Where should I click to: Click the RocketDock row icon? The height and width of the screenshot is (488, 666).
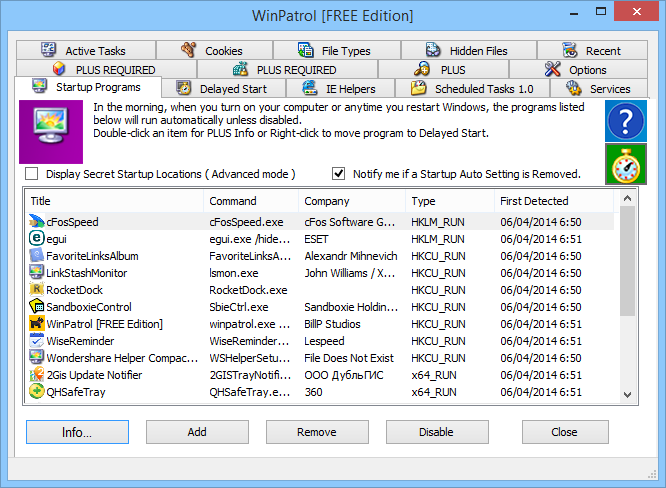click(37, 289)
